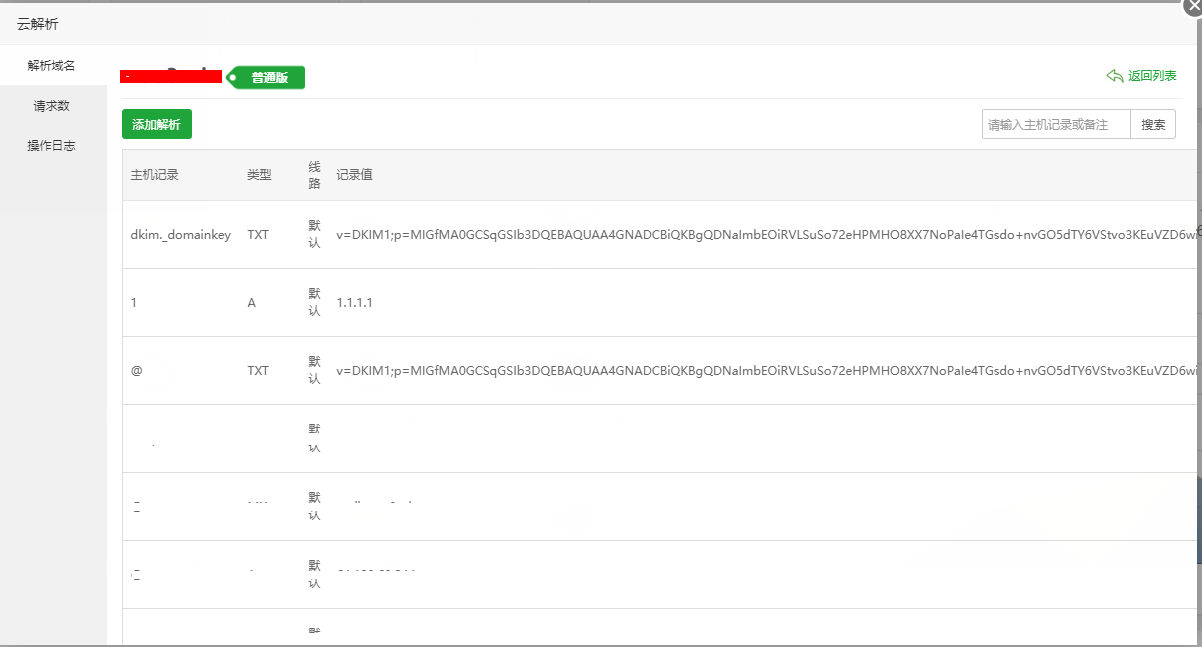This screenshot has width=1202, height=647.
Task: Click the 普通版 version badge
Action: click(x=267, y=77)
